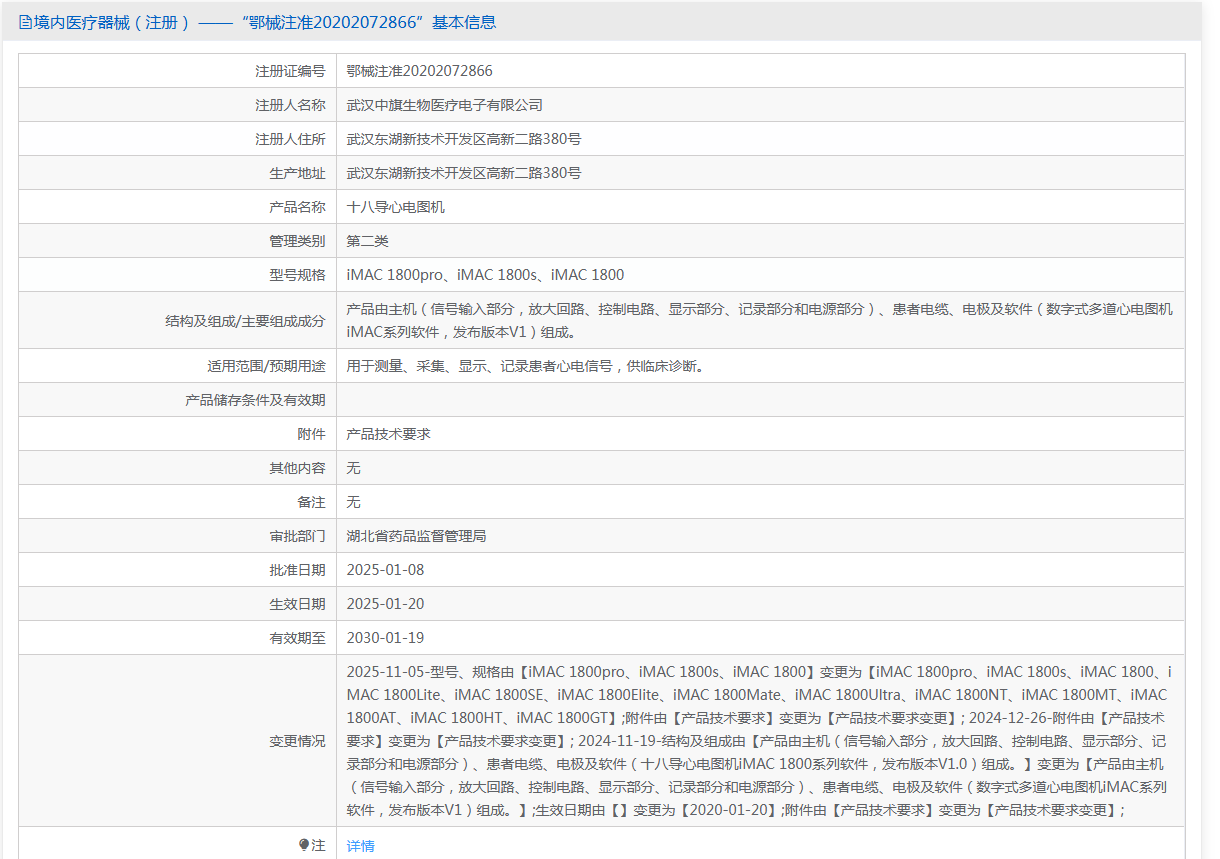Select the 生产地址 address value
This screenshot has width=1220, height=859.
463,173
